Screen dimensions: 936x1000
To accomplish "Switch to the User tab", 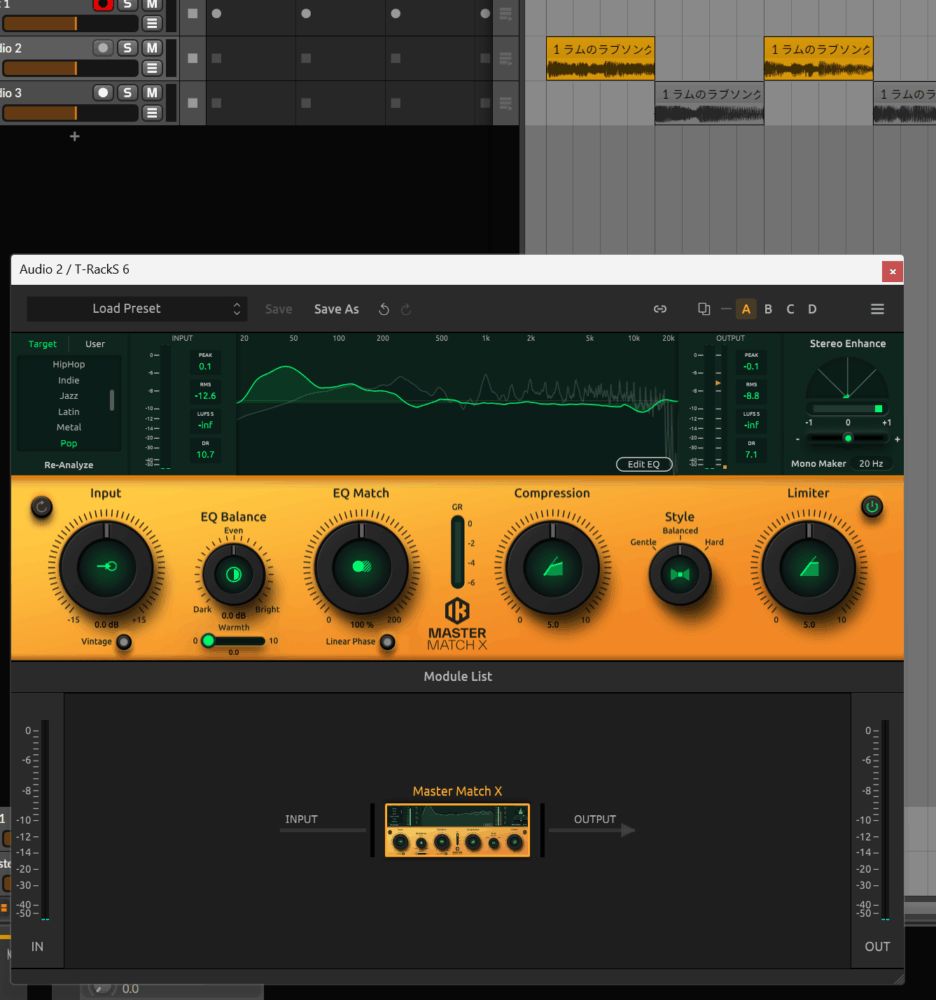I will click(95, 344).
